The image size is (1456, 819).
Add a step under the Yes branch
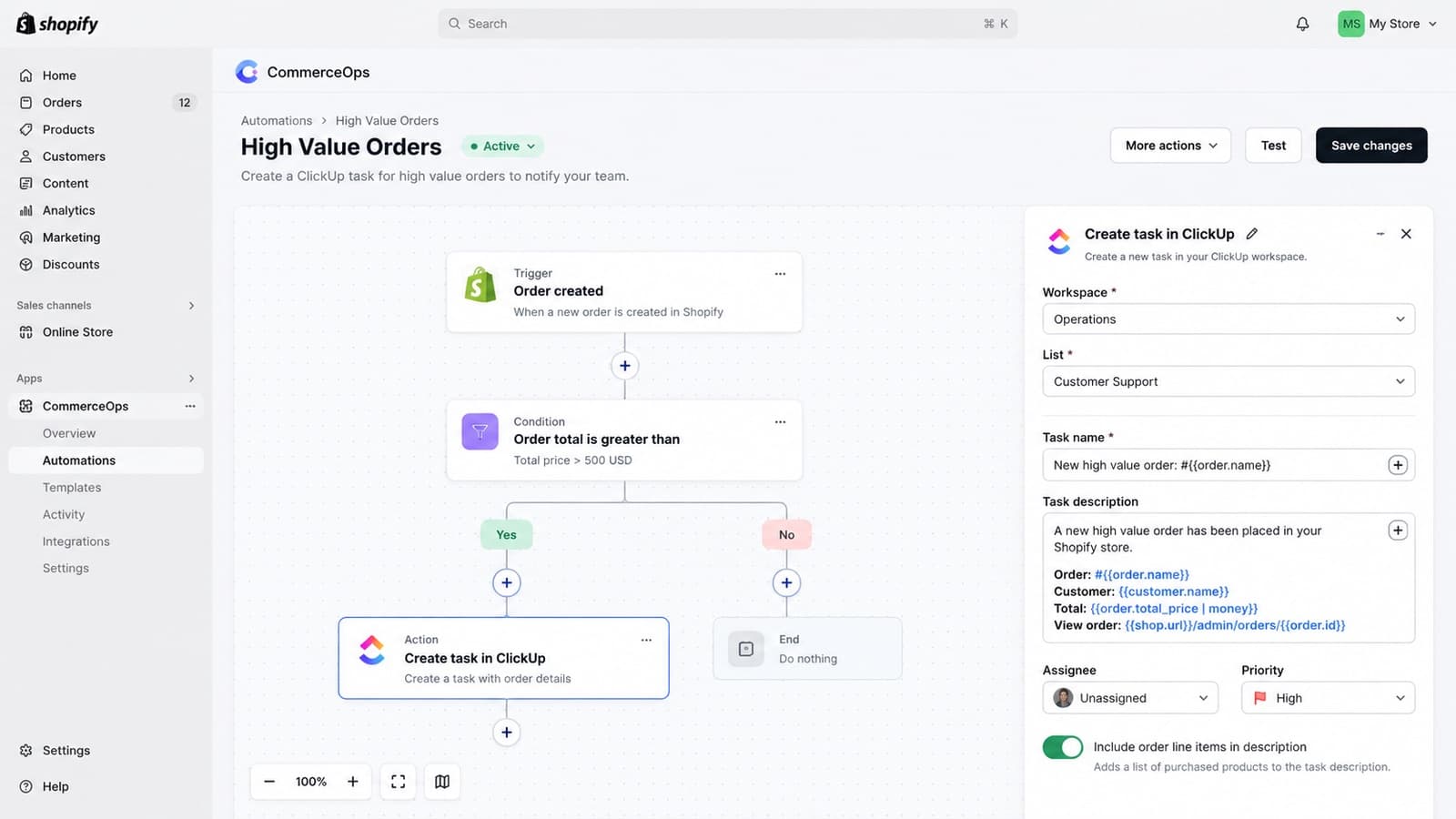click(x=507, y=582)
